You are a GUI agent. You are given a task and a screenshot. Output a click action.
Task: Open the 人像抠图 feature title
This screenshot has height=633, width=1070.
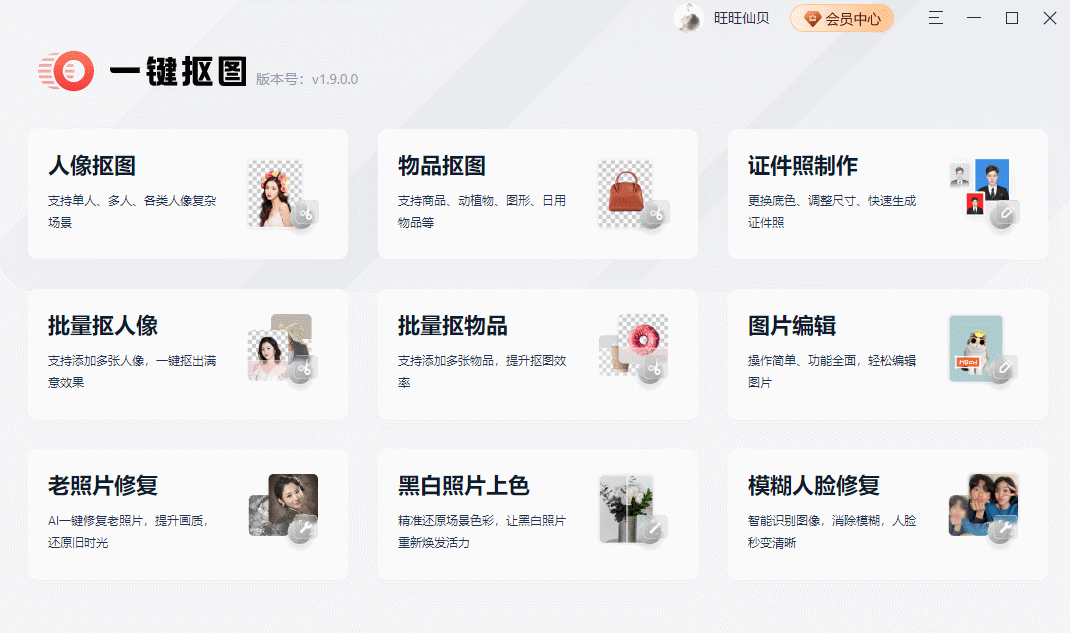92,166
